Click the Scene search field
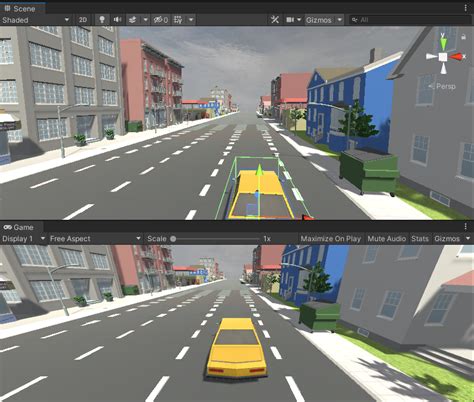474x402 pixels. point(410,20)
